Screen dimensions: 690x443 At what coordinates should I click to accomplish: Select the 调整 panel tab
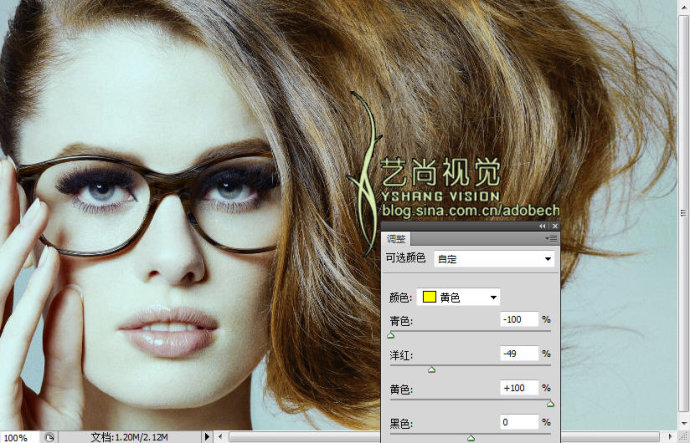396,239
